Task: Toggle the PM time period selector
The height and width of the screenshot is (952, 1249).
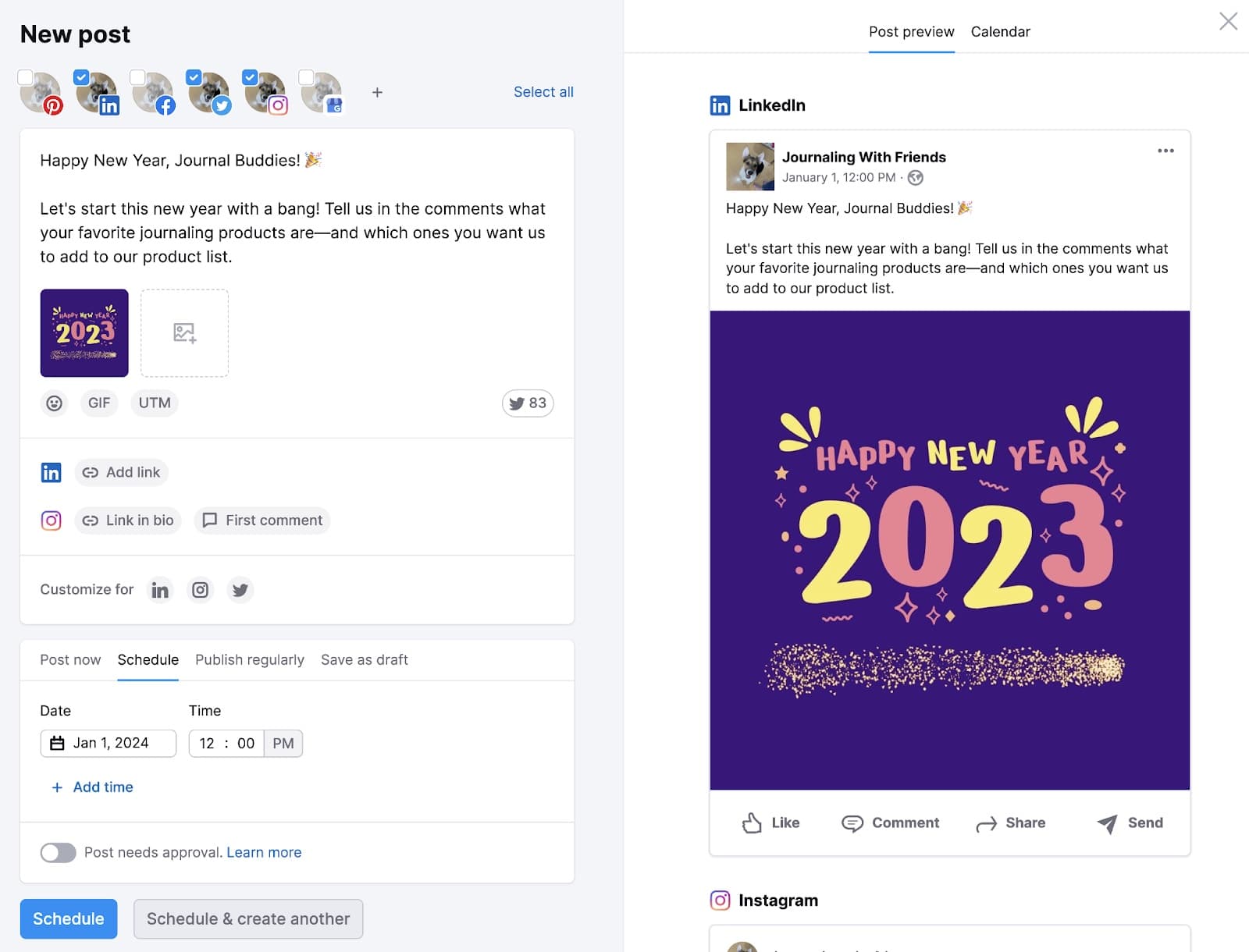Action: [x=283, y=744]
